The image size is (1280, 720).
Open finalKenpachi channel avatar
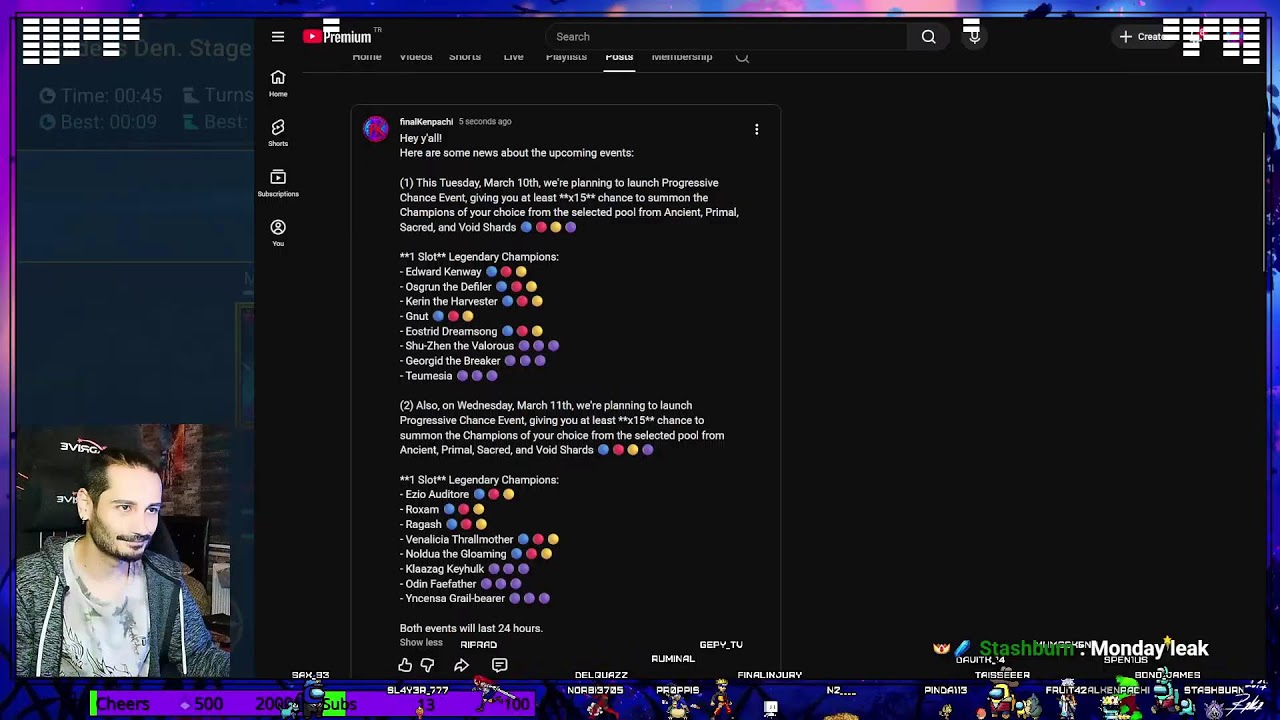(x=376, y=129)
